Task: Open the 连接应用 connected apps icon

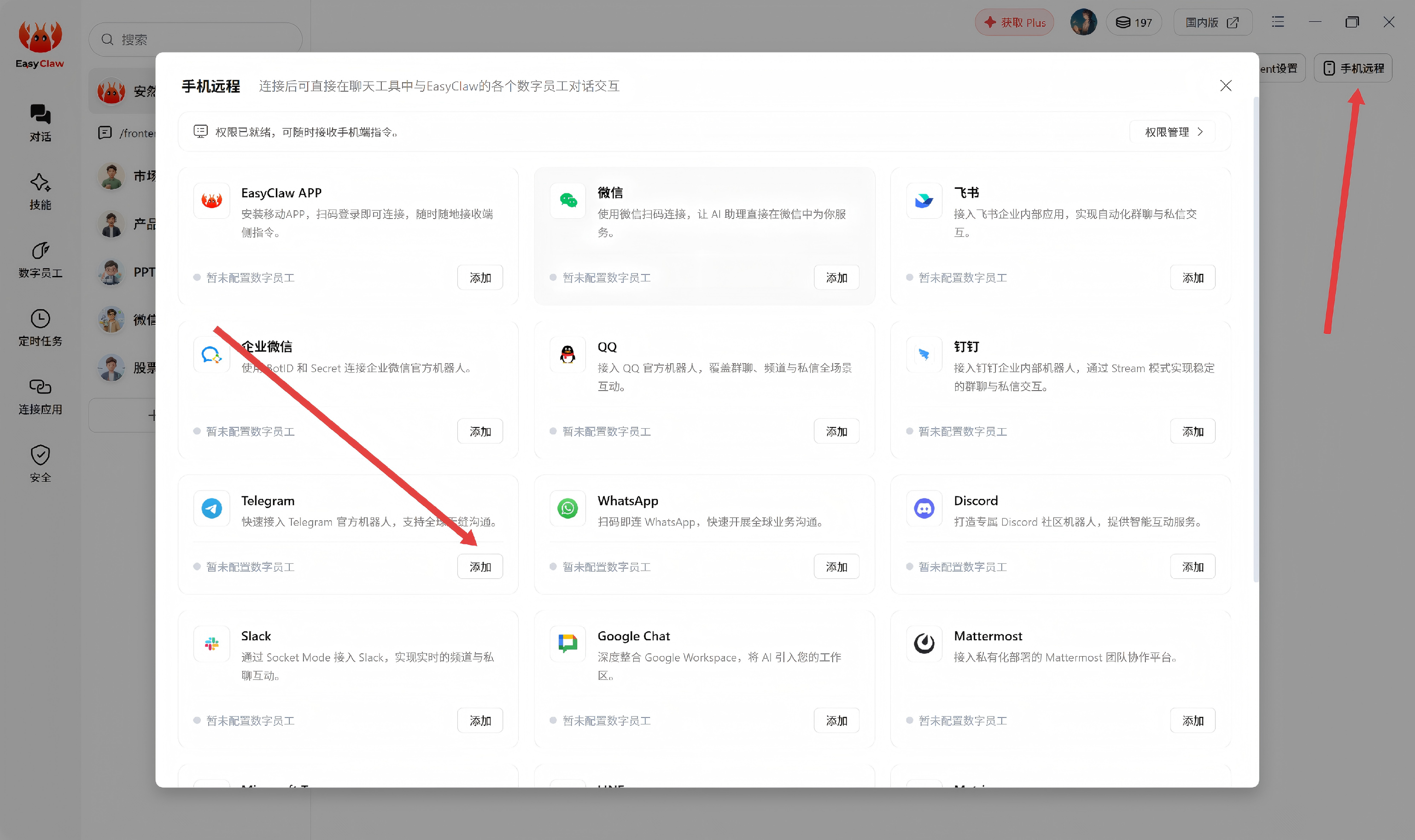Action: 40,396
